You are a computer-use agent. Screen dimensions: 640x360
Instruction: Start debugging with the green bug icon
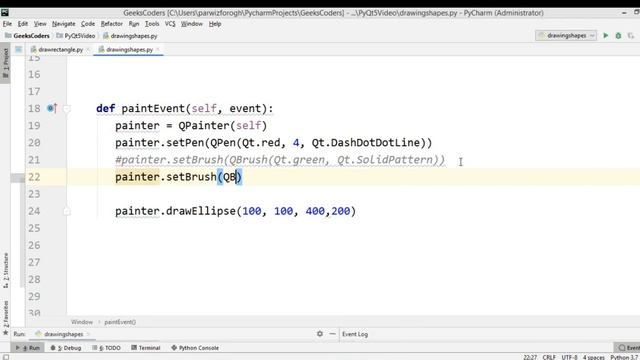tap(618, 36)
